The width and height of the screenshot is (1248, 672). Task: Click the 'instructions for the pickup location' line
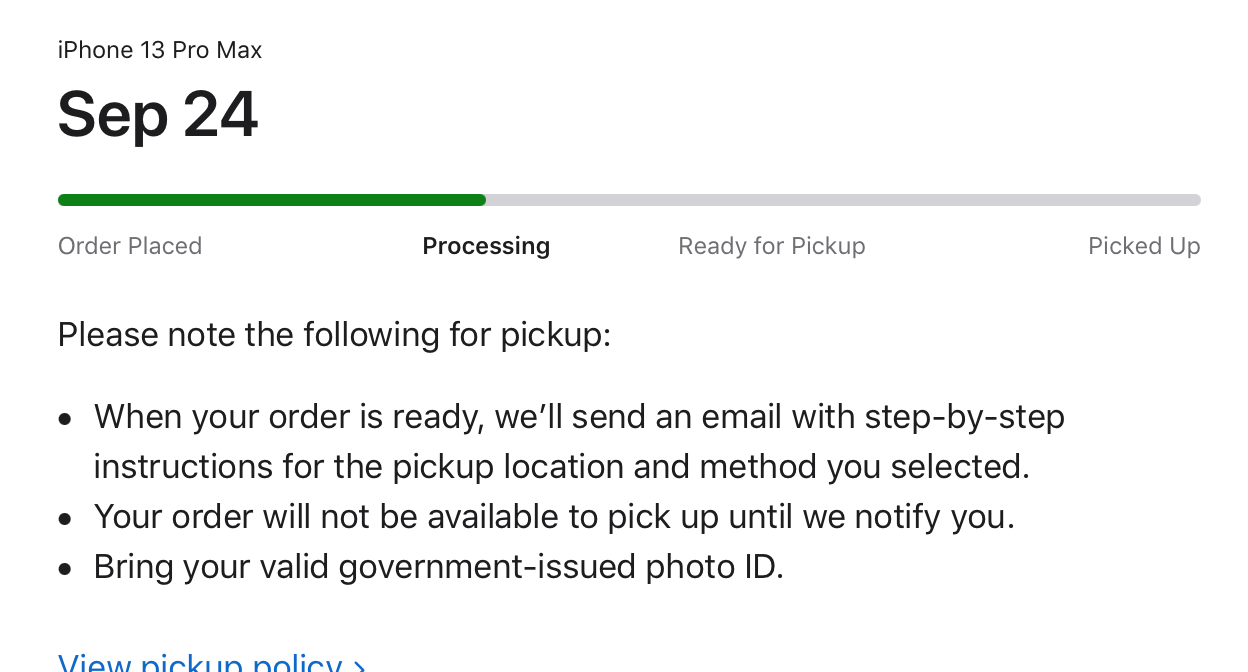tap(561, 467)
